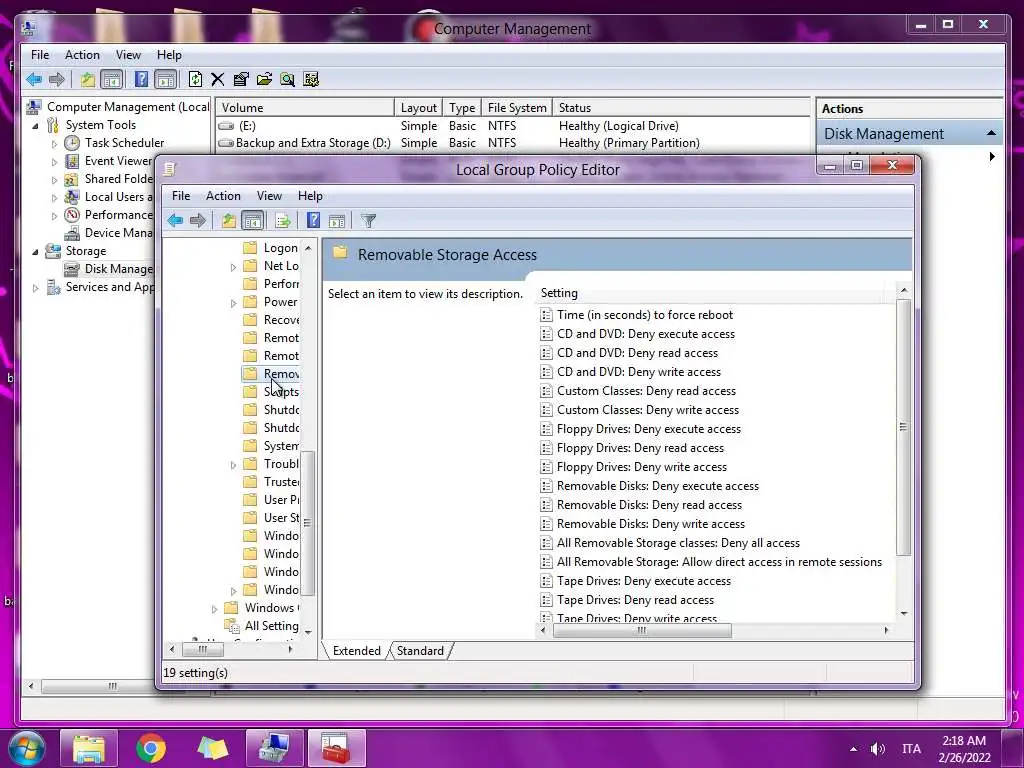Image resolution: width=1024 pixels, height=768 pixels.
Task: Expand the Troubleshooting folder node
Action: [x=233, y=465]
